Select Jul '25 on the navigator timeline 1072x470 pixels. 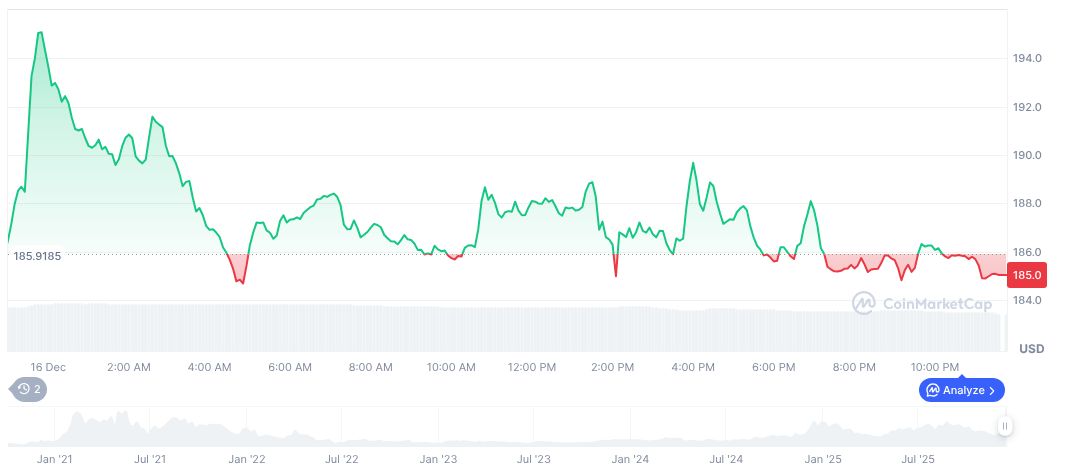tap(919, 459)
